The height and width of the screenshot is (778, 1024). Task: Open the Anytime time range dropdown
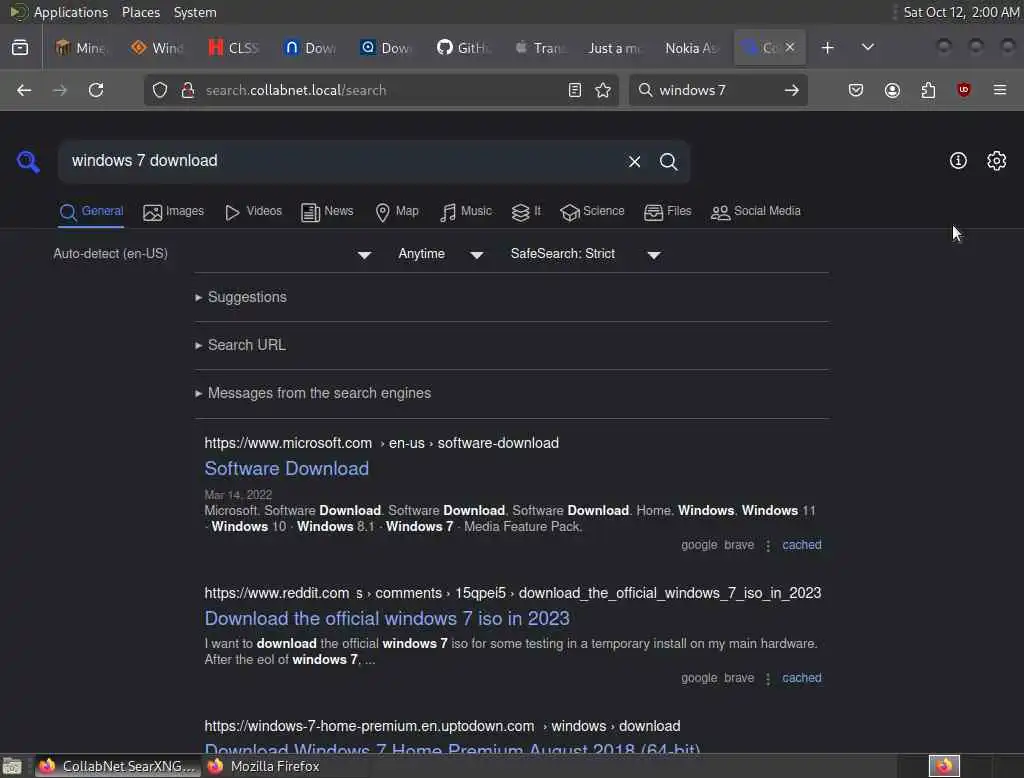click(x=441, y=254)
